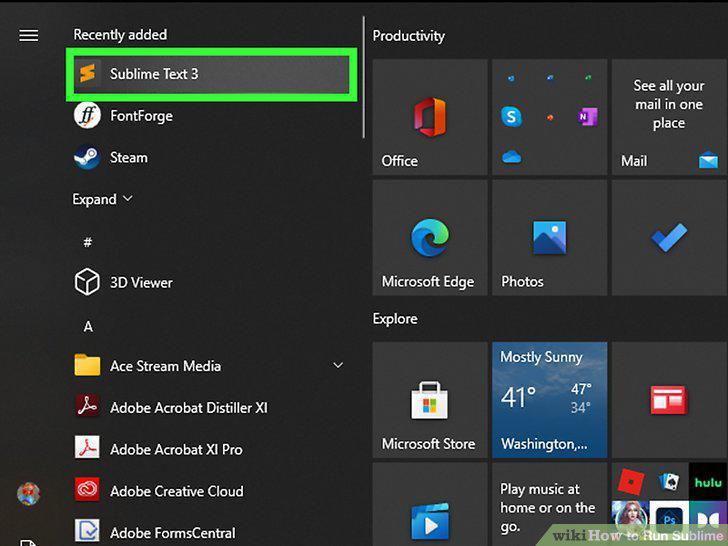Viewport: 728px width, 546px height.
Task: Open the Photos tile
Action: (x=550, y=238)
